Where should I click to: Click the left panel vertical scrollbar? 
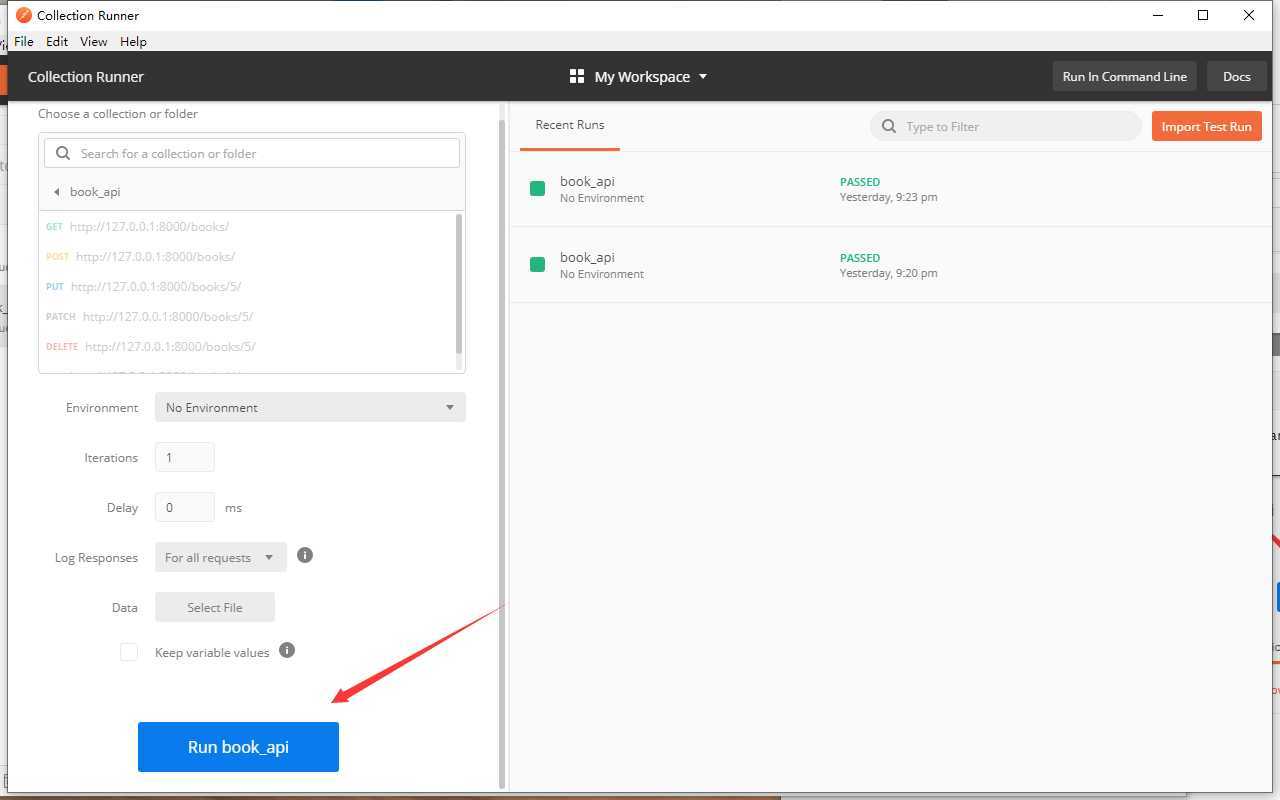(x=502, y=452)
